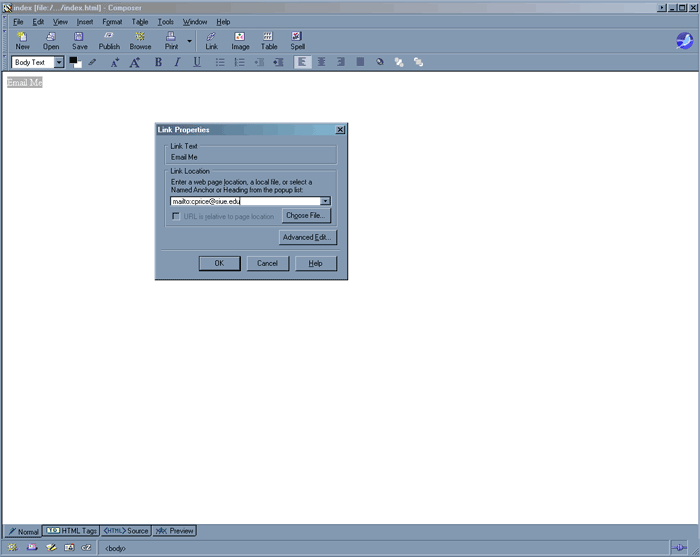The image size is (700, 557).
Task: Expand the Link Location dropdown arrow
Action: (325, 201)
